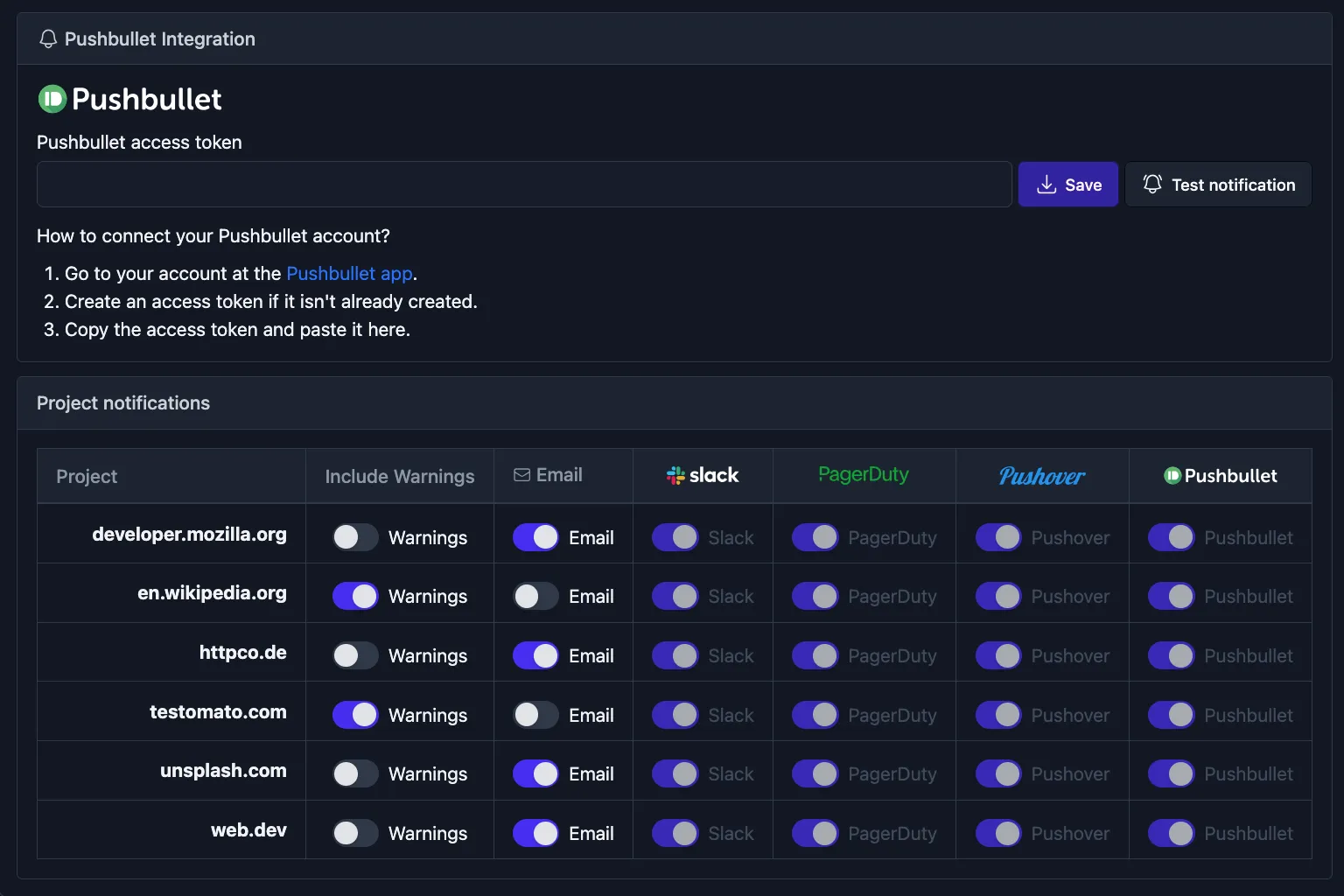Click the Pushbullet logo next to the heading
This screenshot has width=1344, height=896.
[x=51, y=99]
